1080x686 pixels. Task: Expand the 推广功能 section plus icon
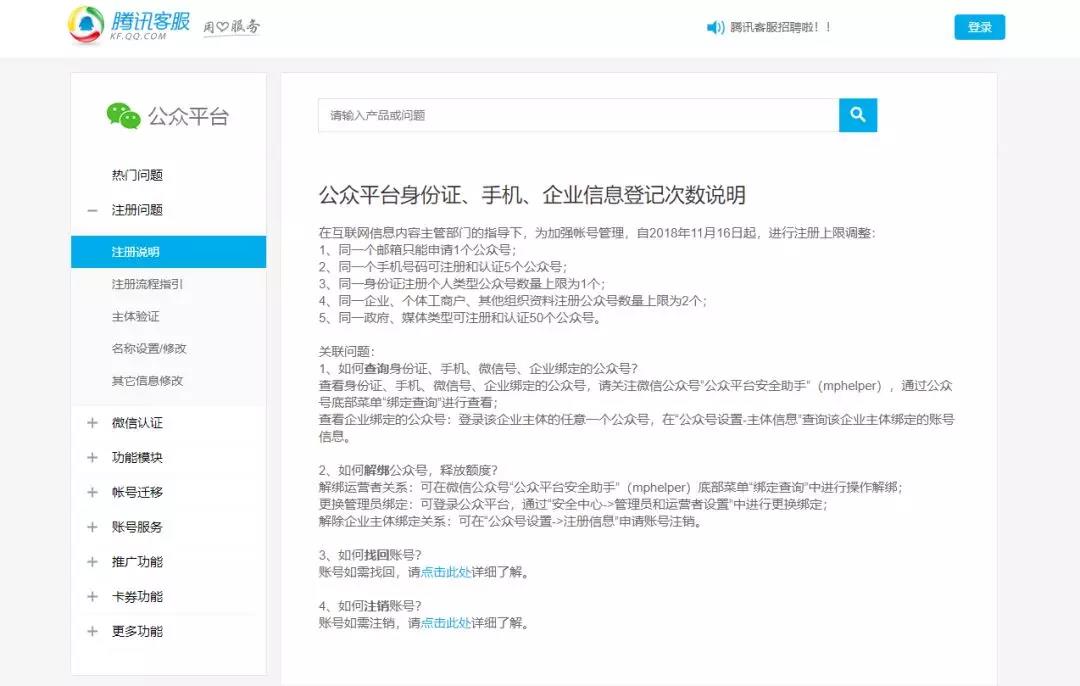[92, 562]
